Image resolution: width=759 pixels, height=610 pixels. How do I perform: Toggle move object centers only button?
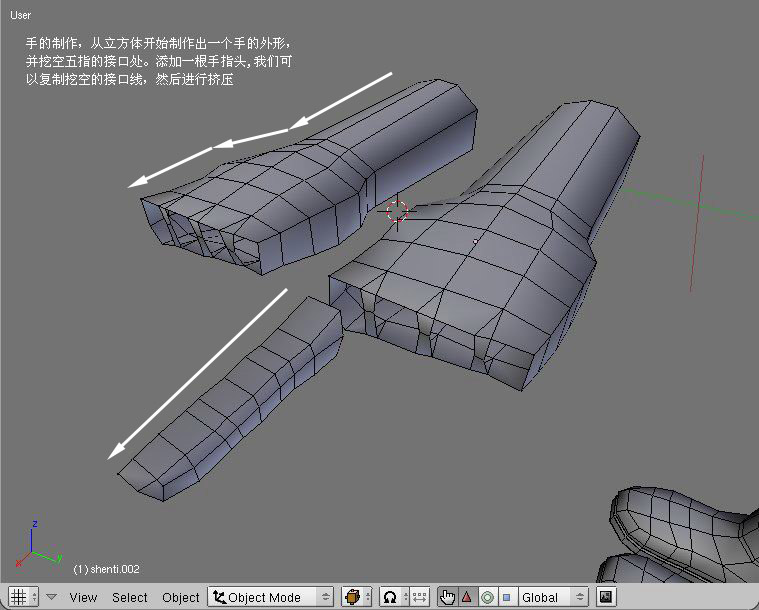pyautogui.click(x=419, y=597)
